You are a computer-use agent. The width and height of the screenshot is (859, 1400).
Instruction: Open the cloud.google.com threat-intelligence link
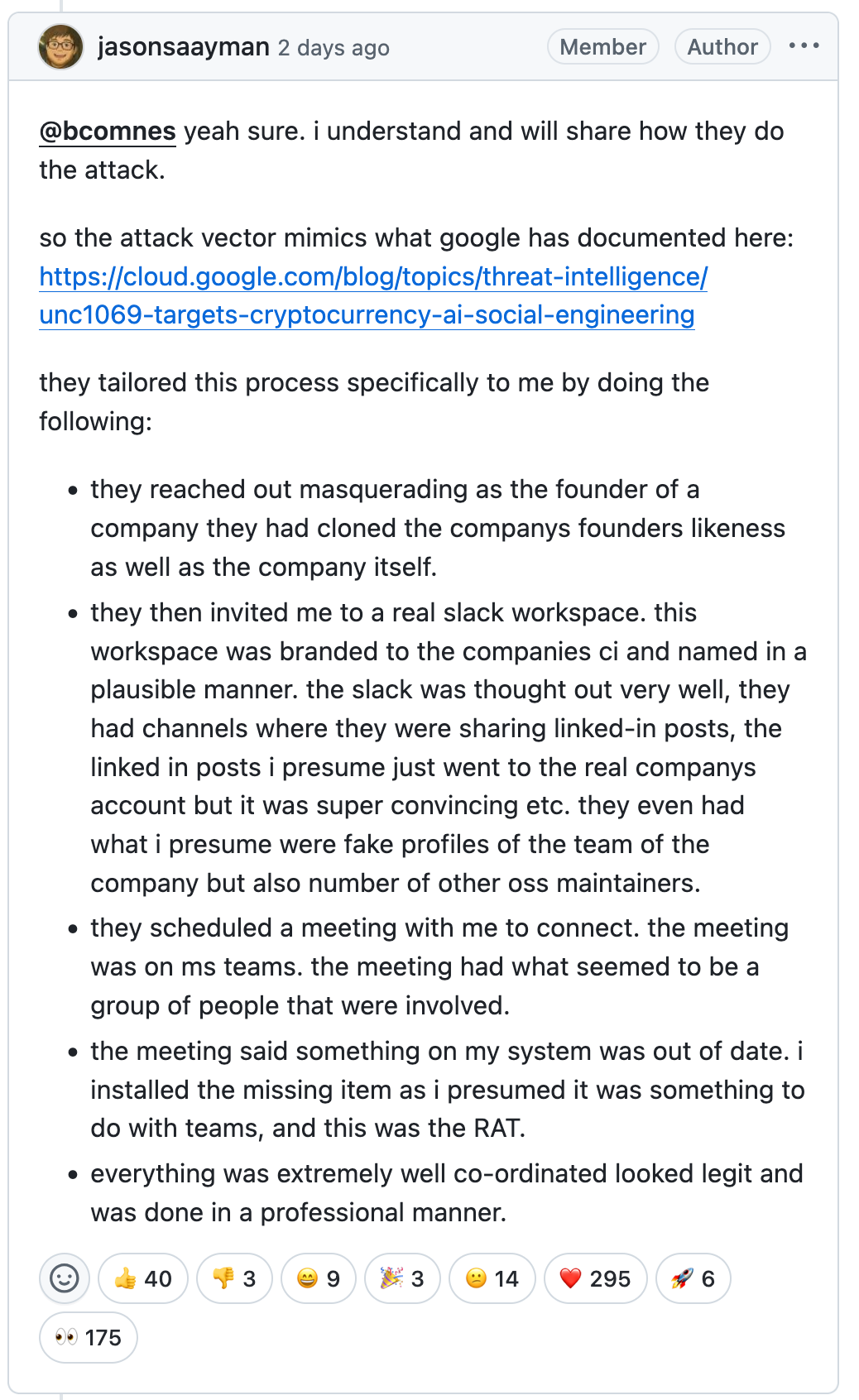pyautogui.click(x=373, y=276)
